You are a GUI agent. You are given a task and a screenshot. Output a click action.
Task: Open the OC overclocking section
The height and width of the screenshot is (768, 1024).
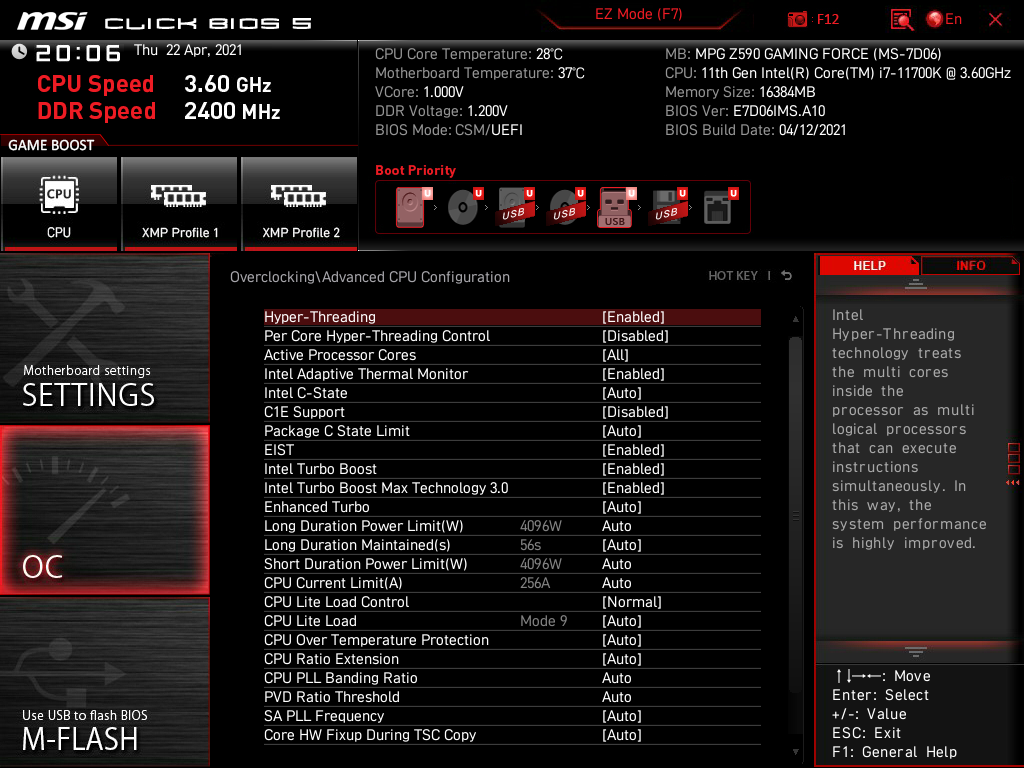click(x=105, y=510)
